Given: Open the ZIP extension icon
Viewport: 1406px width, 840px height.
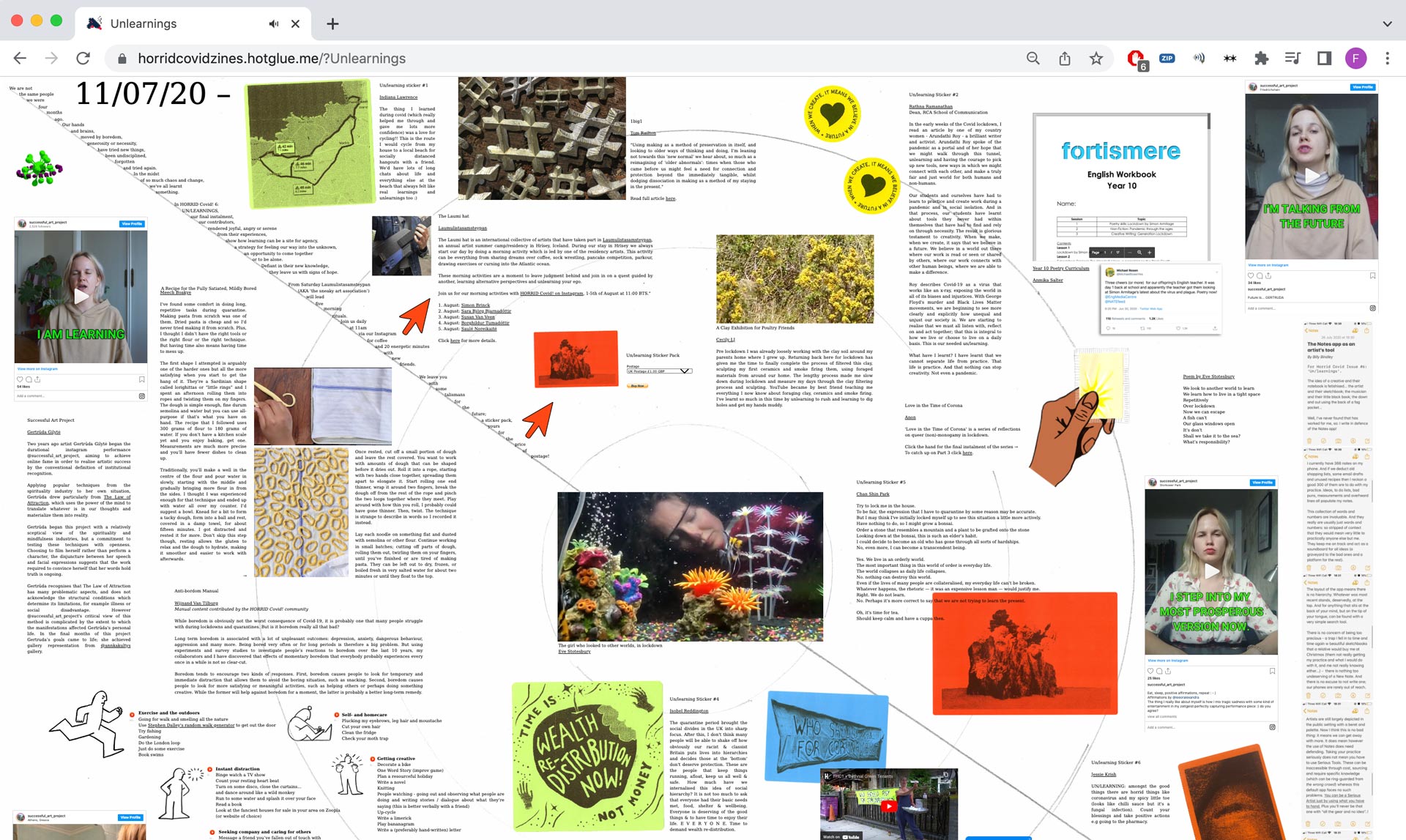Looking at the screenshot, I should coord(1167,59).
